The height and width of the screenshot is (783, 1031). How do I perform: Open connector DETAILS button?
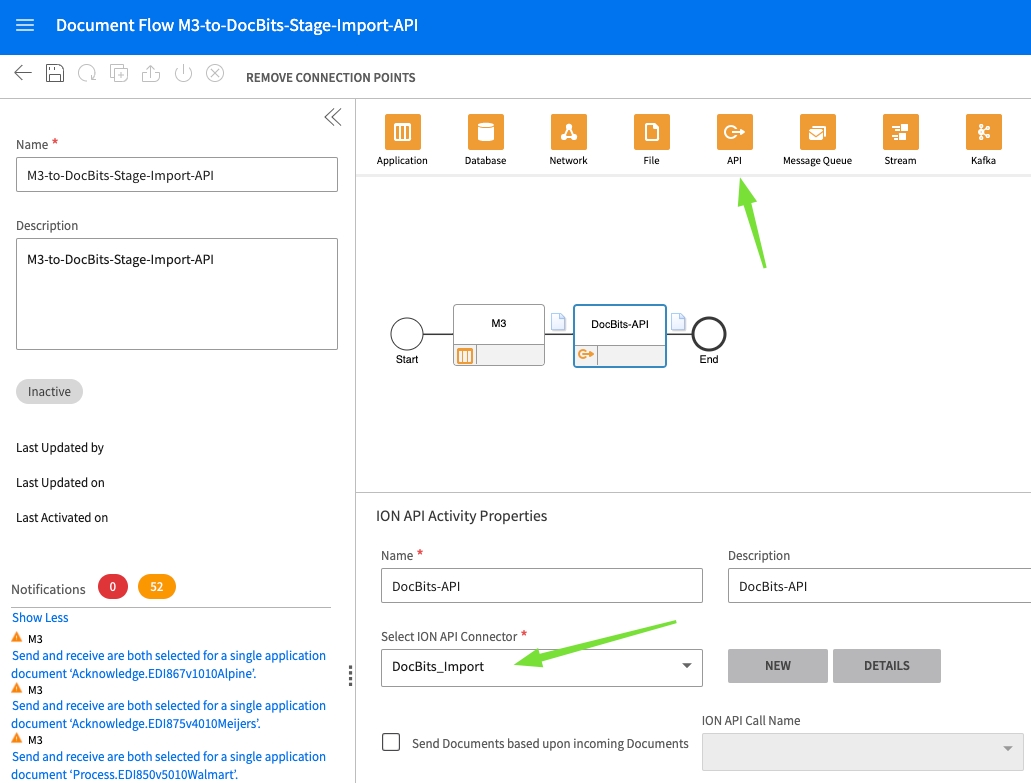coord(886,666)
